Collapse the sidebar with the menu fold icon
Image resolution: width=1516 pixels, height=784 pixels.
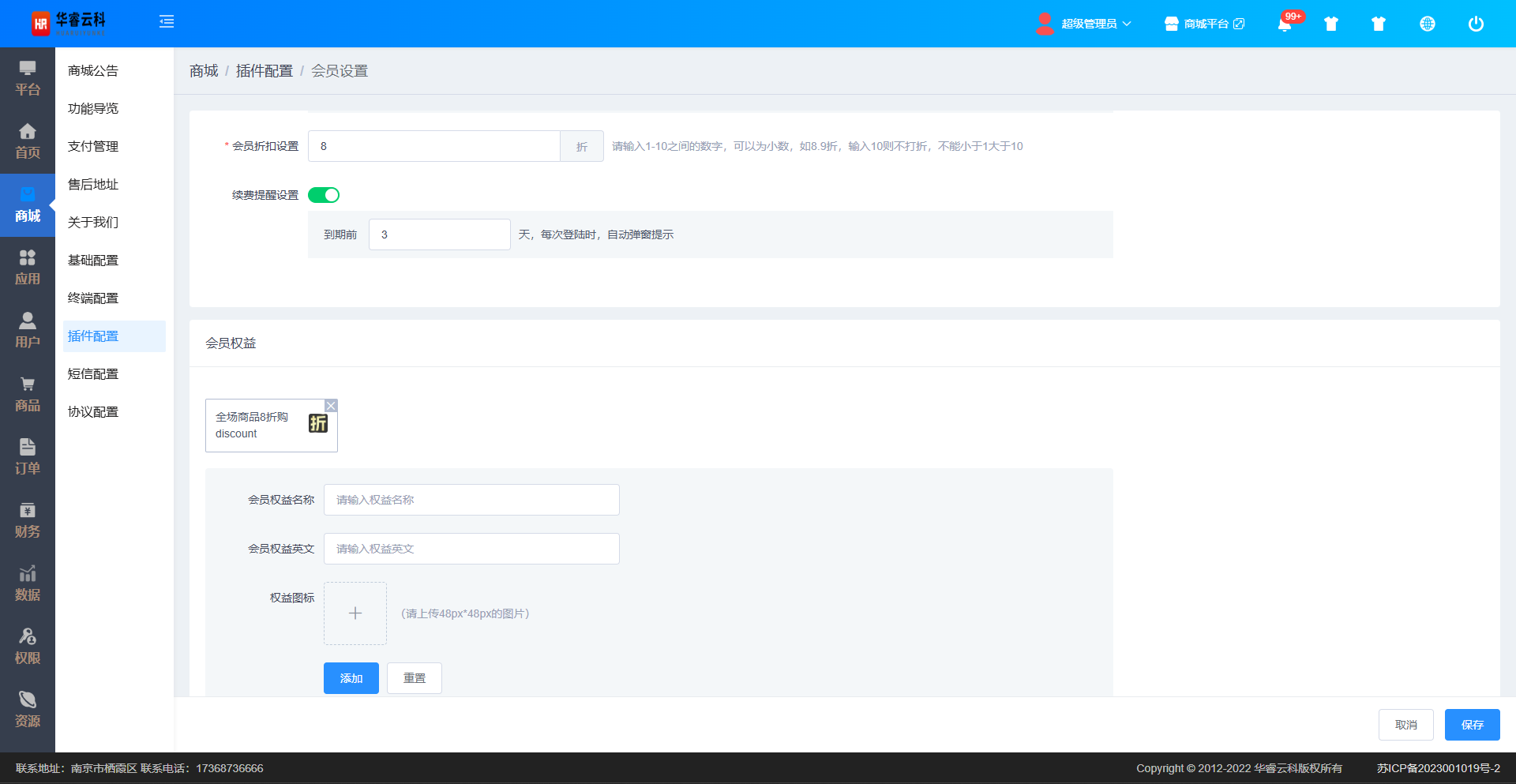(x=167, y=22)
